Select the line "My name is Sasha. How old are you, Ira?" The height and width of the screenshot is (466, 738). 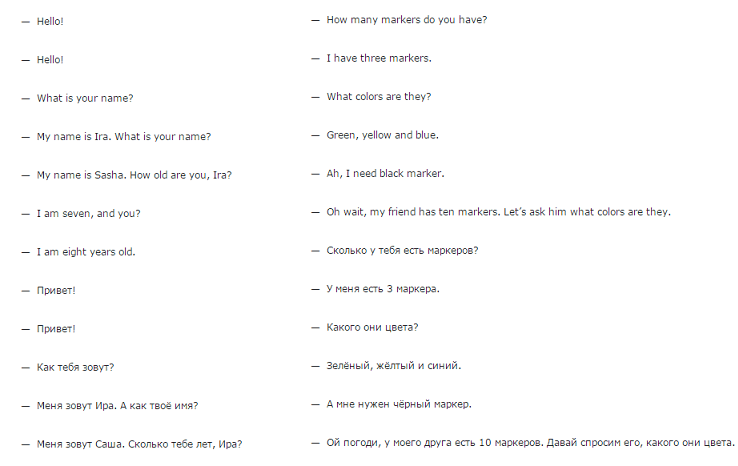click(x=134, y=175)
